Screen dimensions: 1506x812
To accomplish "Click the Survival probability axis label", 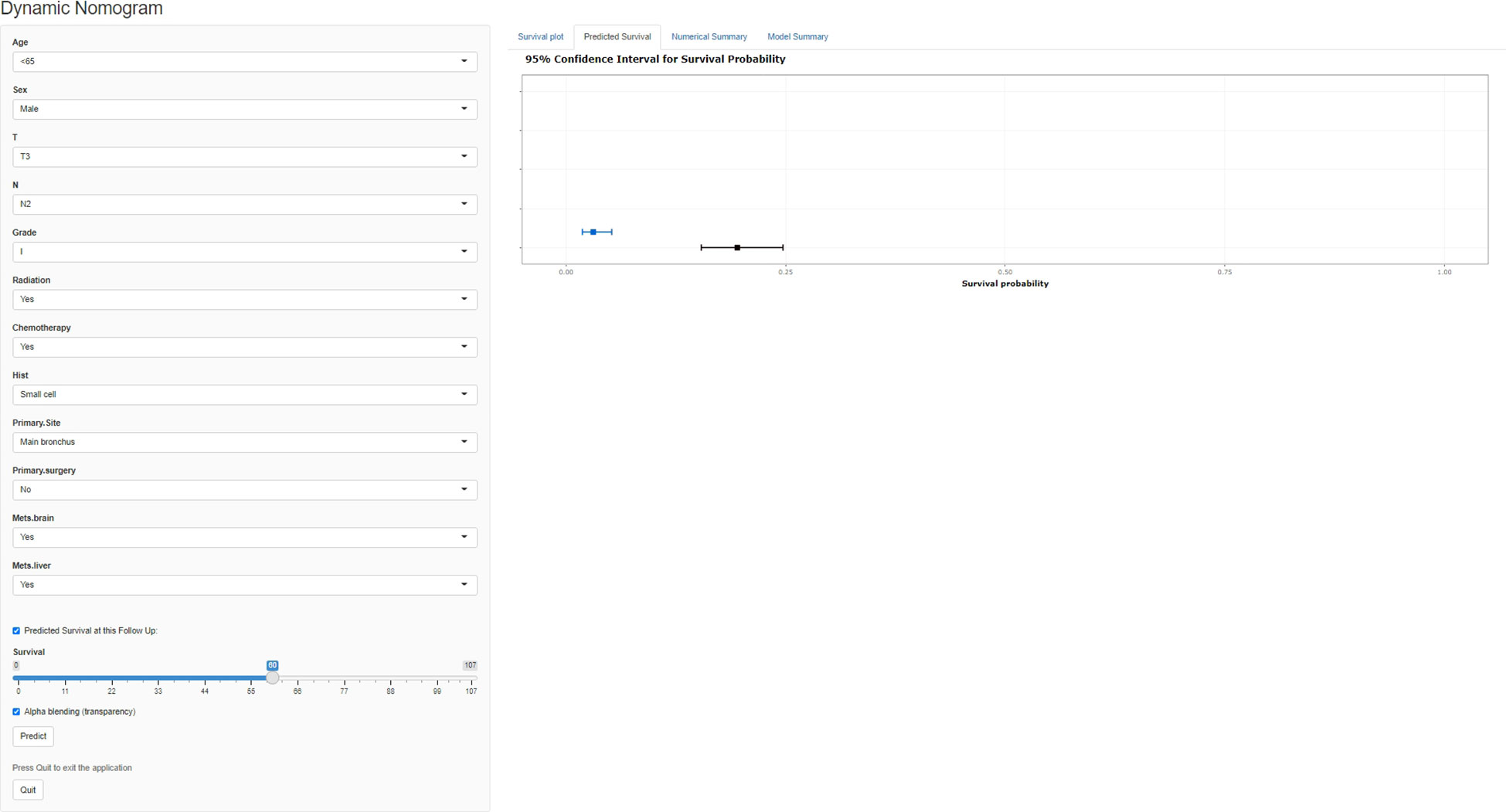I will point(1005,284).
